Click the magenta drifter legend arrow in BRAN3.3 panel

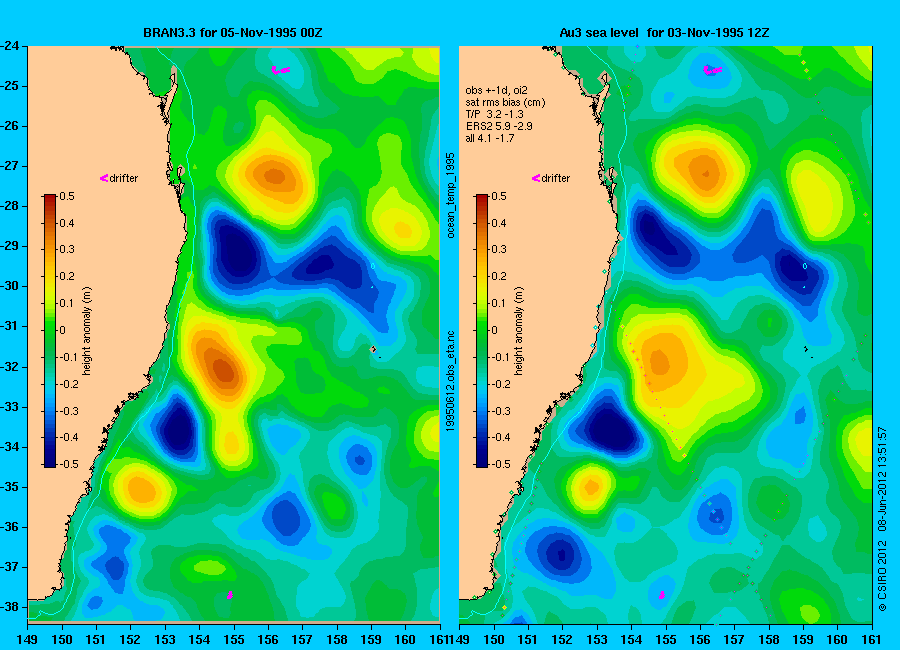[104, 178]
